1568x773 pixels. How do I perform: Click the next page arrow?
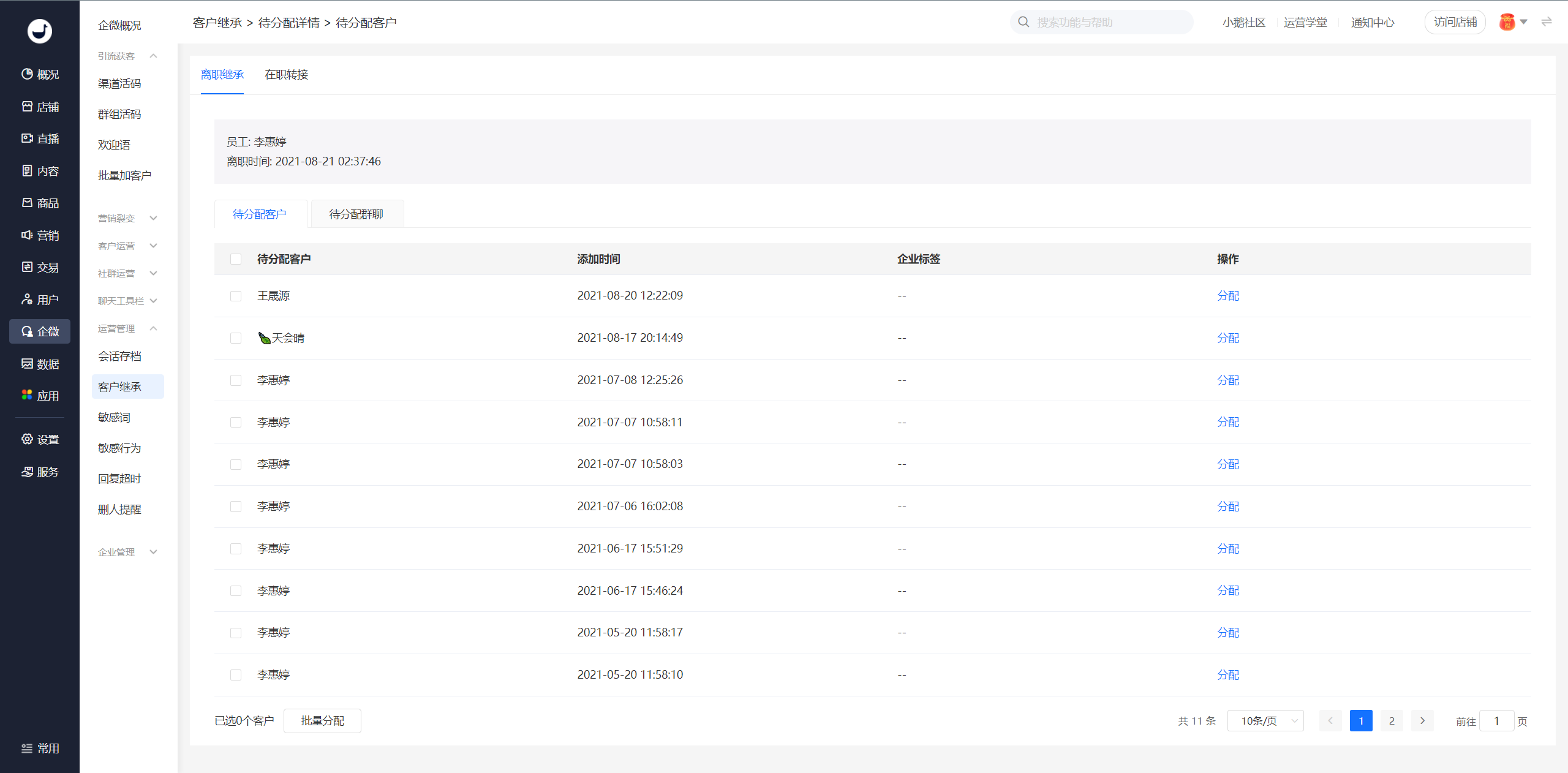(x=1422, y=721)
